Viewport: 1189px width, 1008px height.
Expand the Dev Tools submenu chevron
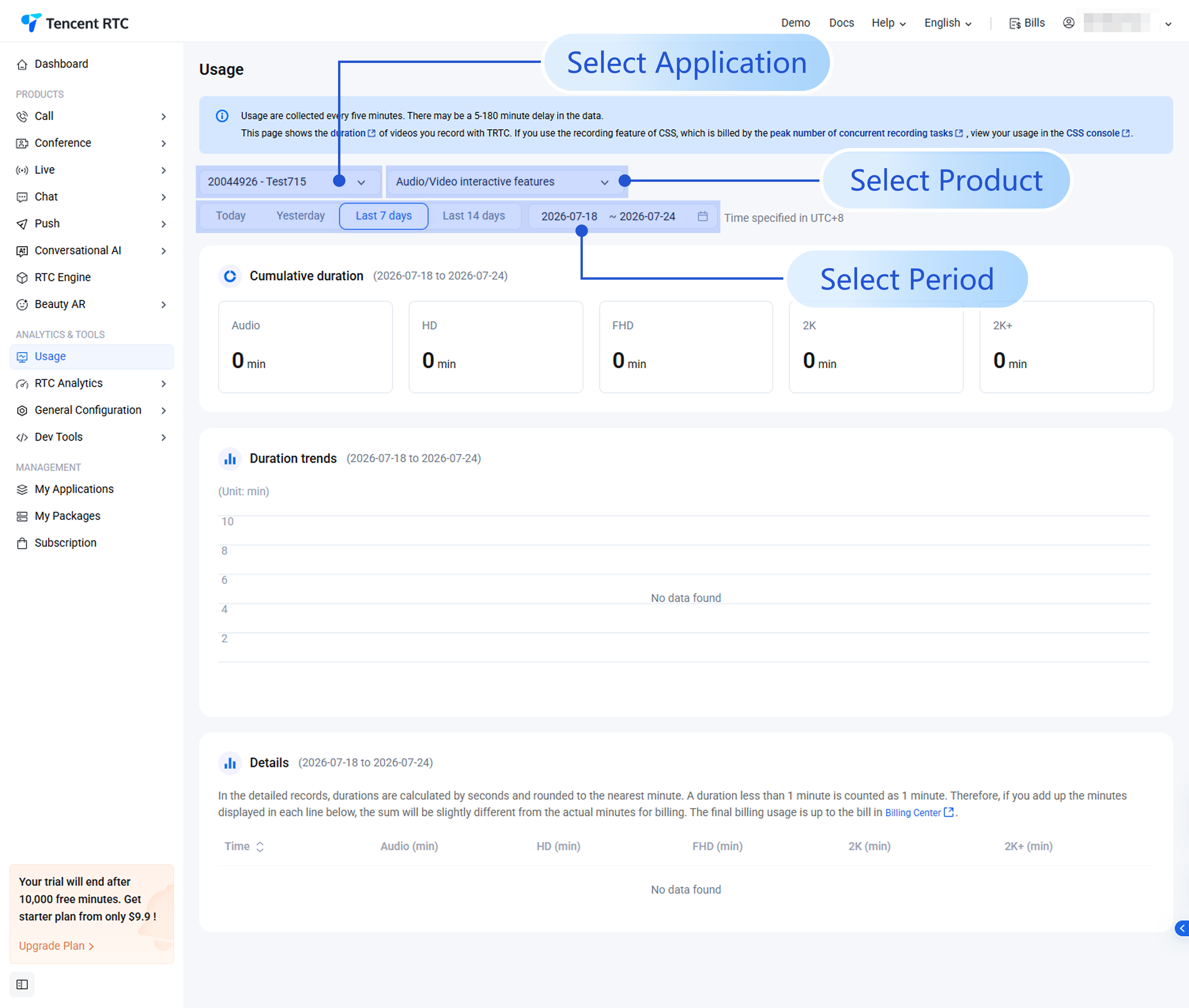tap(163, 438)
